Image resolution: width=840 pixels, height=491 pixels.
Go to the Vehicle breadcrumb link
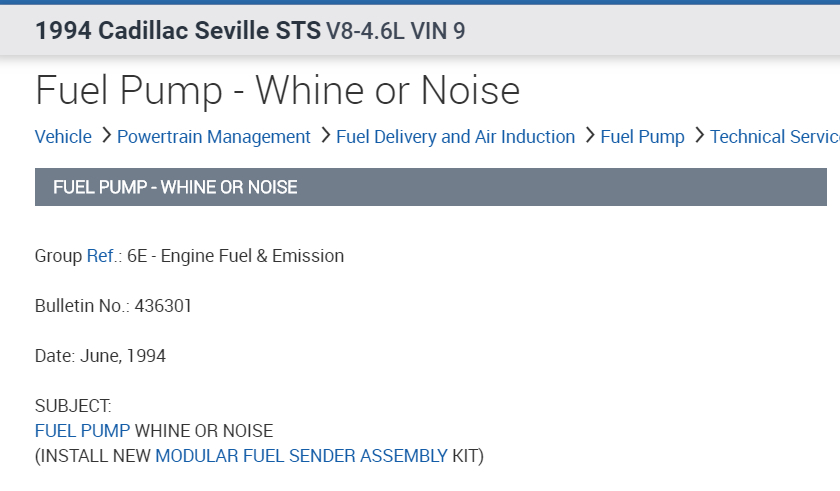pos(63,137)
